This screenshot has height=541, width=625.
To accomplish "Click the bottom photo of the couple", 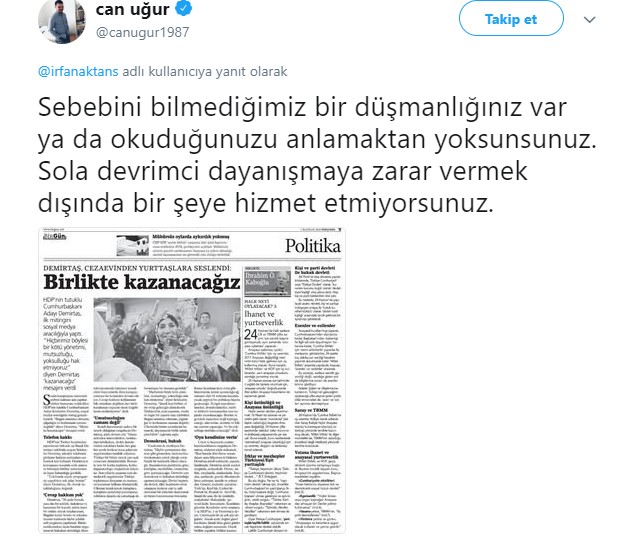I will (x=142, y=517).
